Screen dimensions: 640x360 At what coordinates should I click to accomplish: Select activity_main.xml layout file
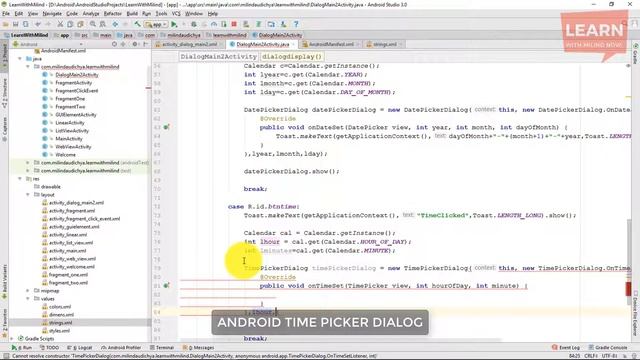coord(67,251)
